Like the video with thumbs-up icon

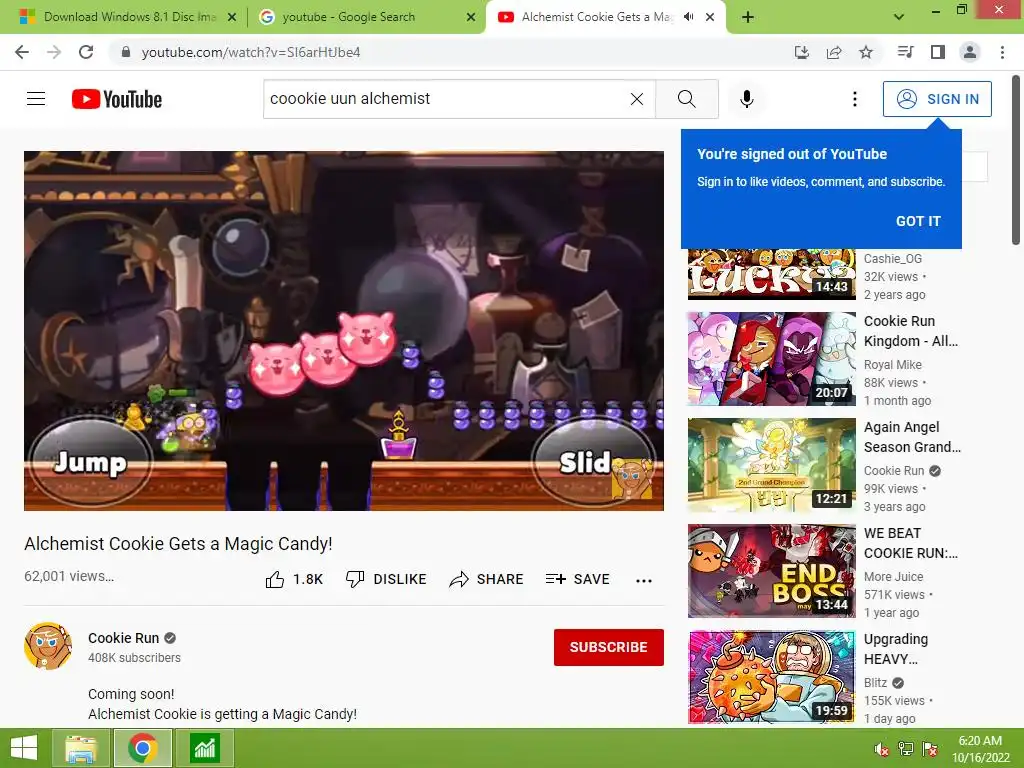[275, 579]
